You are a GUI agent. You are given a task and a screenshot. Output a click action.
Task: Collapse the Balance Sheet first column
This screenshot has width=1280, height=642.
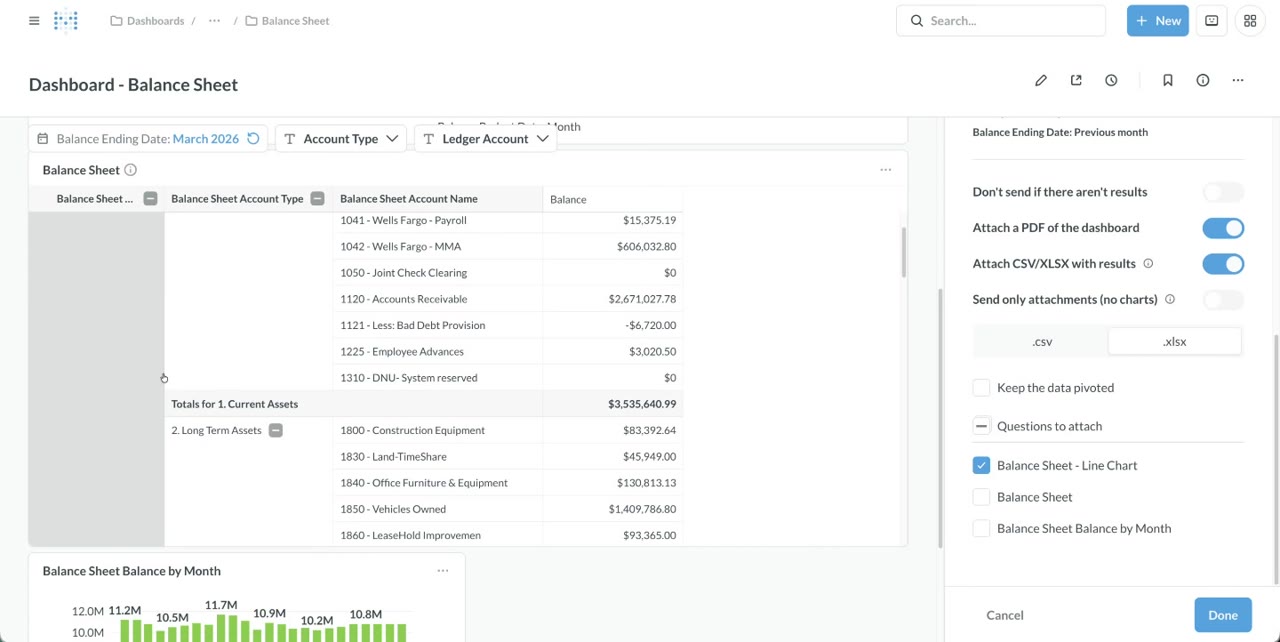coord(150,199)
